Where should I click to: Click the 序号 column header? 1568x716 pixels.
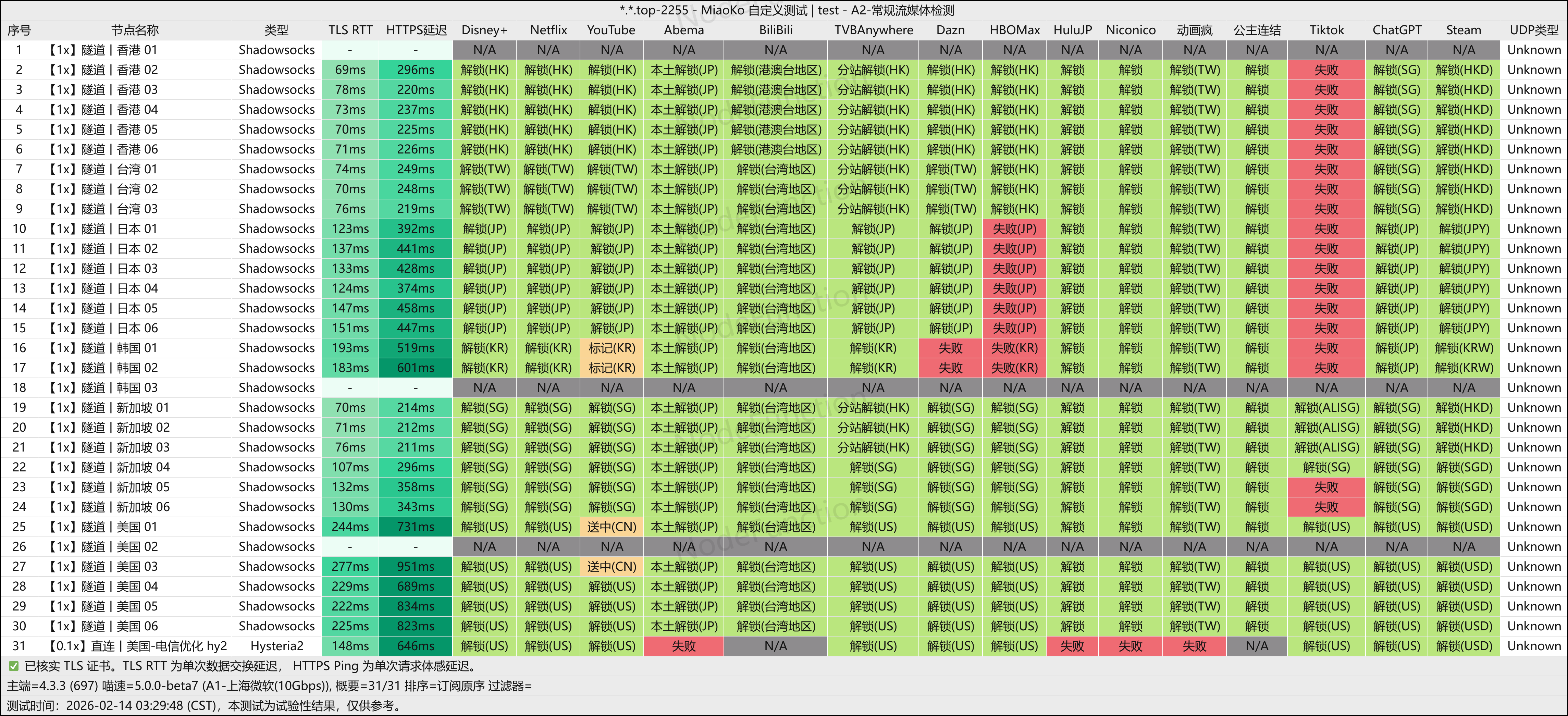[19, 30]
